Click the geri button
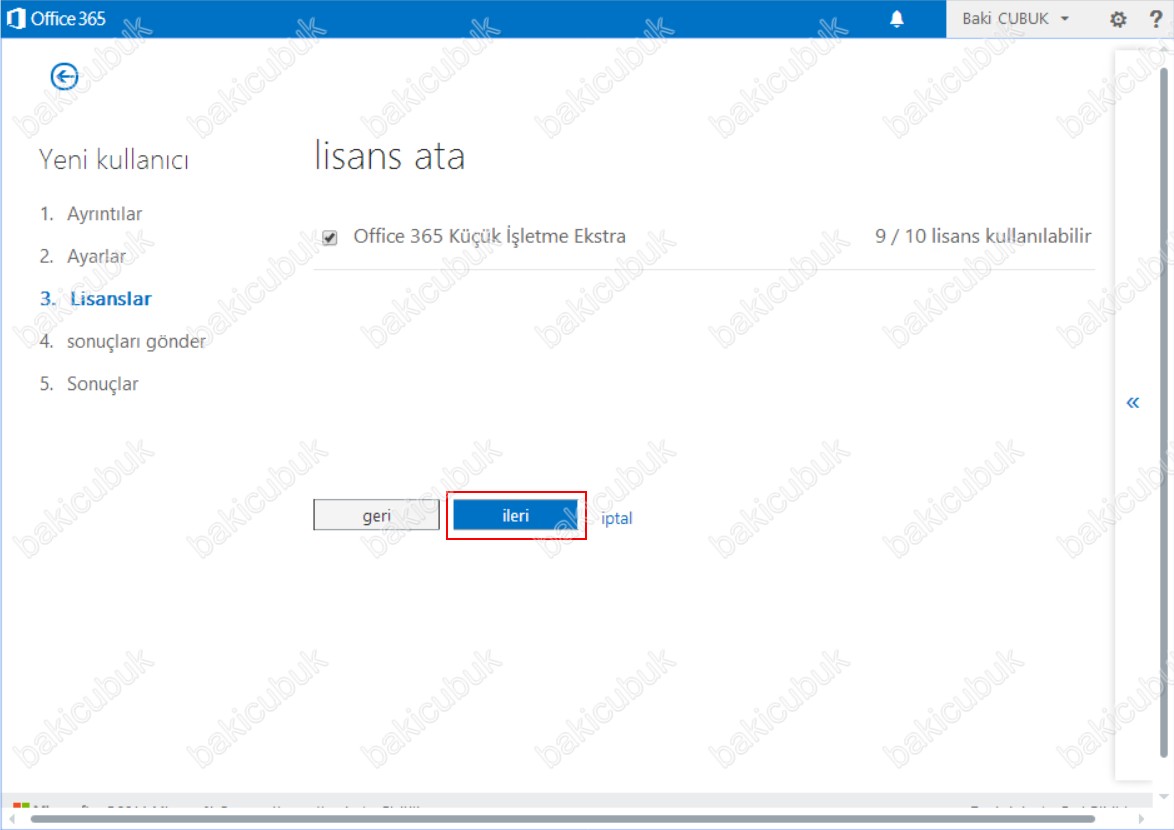Image resolution: width=1174 pixels, height=830 pixels. click(377, 515)
